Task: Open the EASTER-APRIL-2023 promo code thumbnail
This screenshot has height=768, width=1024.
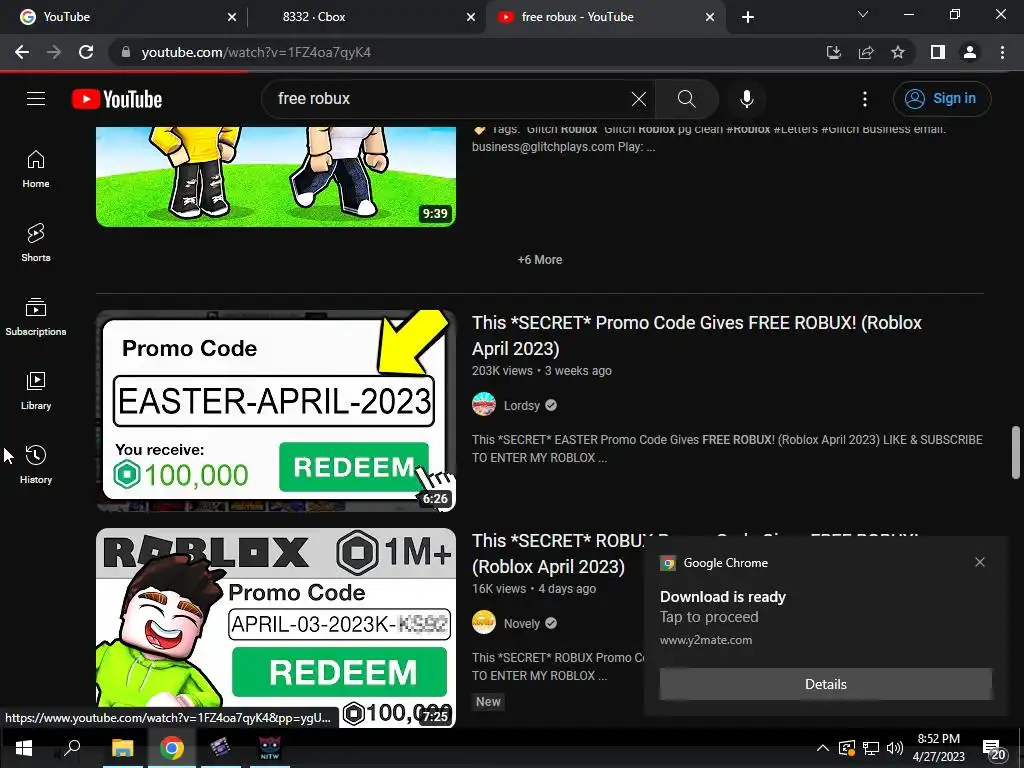Action: (x=276, y=411)
